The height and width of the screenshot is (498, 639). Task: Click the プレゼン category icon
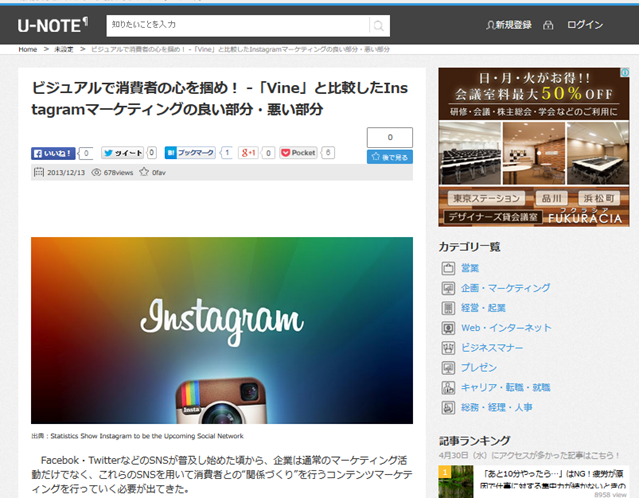coord(448,368)
